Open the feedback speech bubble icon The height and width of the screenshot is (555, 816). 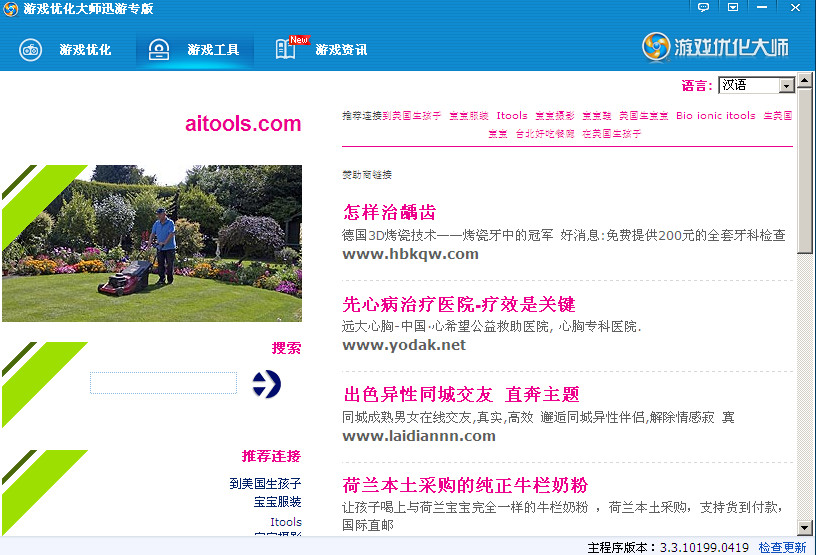(x=703, y=8)
